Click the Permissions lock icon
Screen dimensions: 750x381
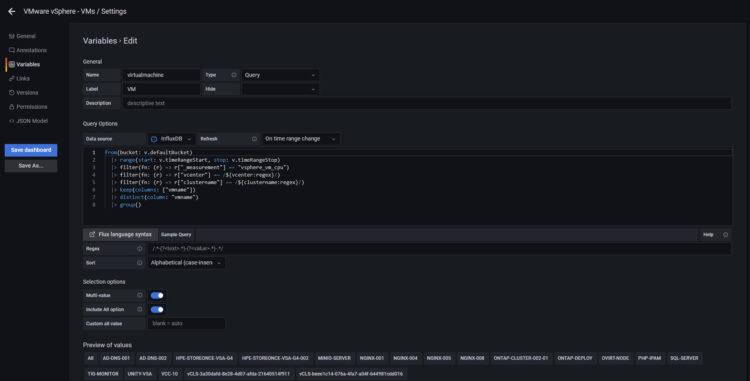point(11,107)
